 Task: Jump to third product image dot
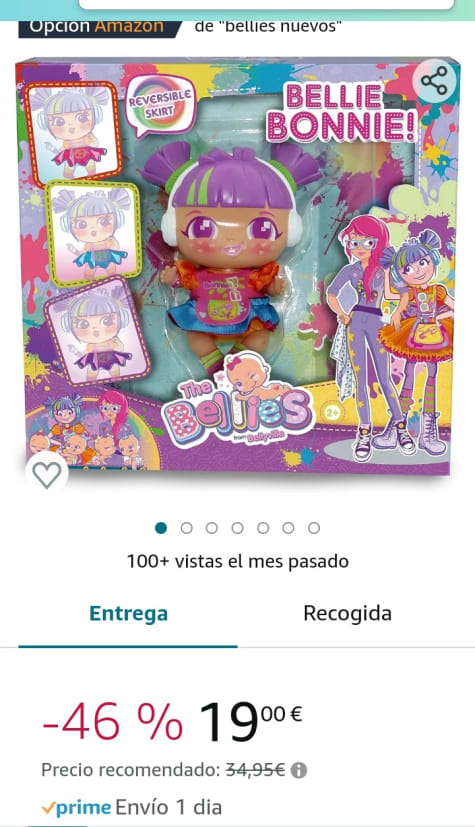[x=212, y=528]
